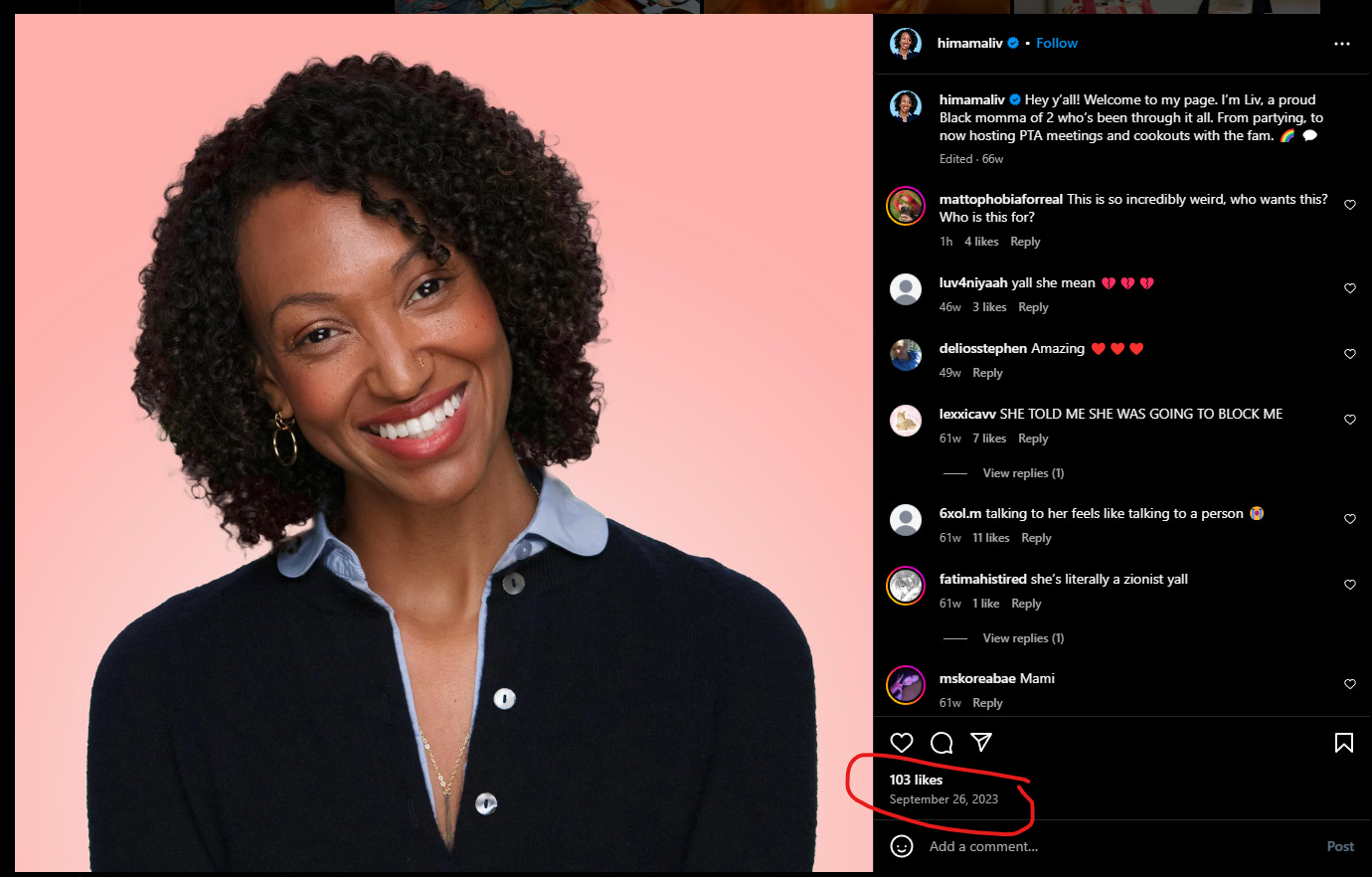The height and width of the screenshot is (877, 1372).
Task: Open the more options ellipsis menu
Action: 1342,44
